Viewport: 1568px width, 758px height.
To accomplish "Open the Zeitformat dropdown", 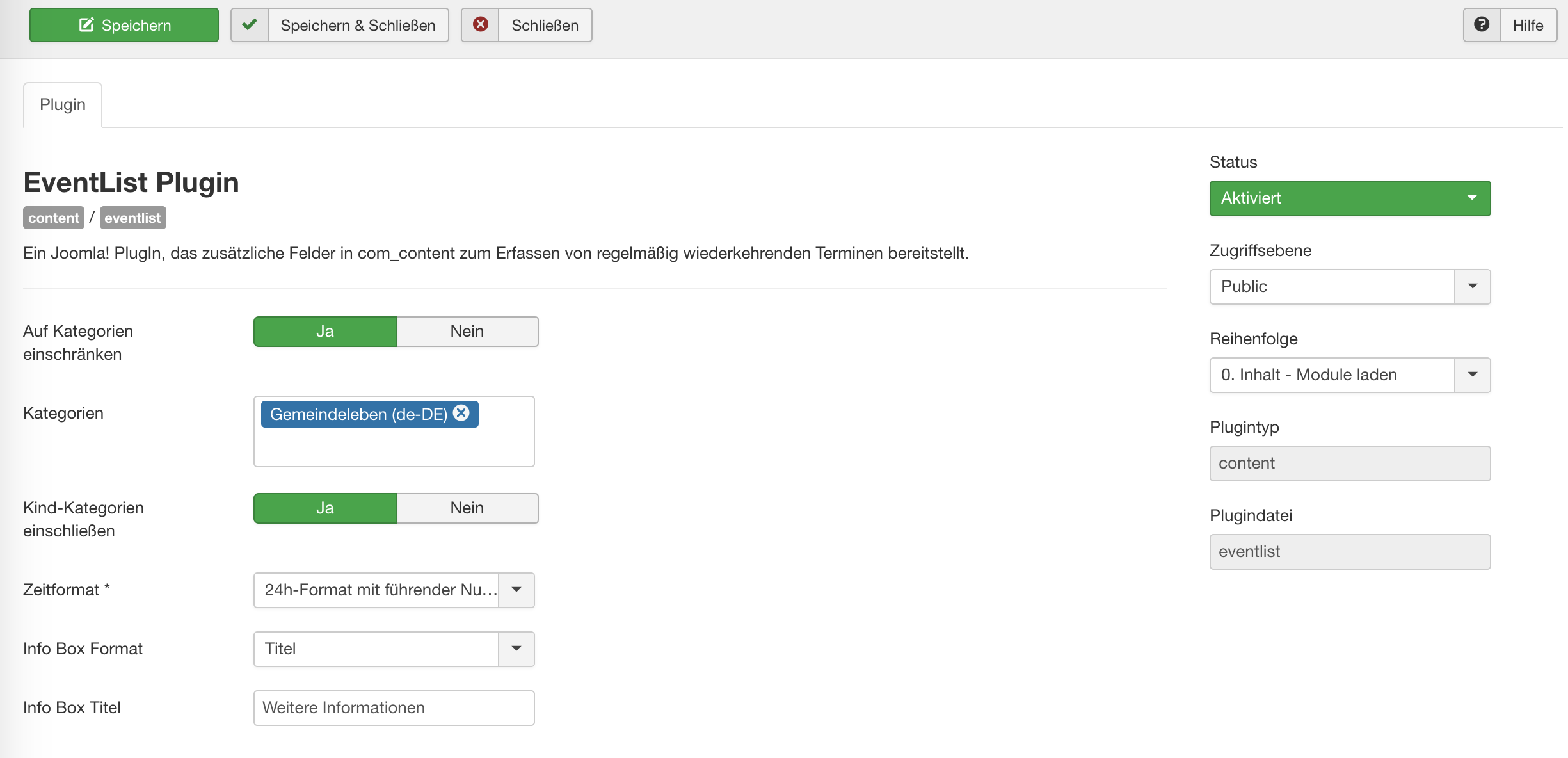I will [394, 590].
